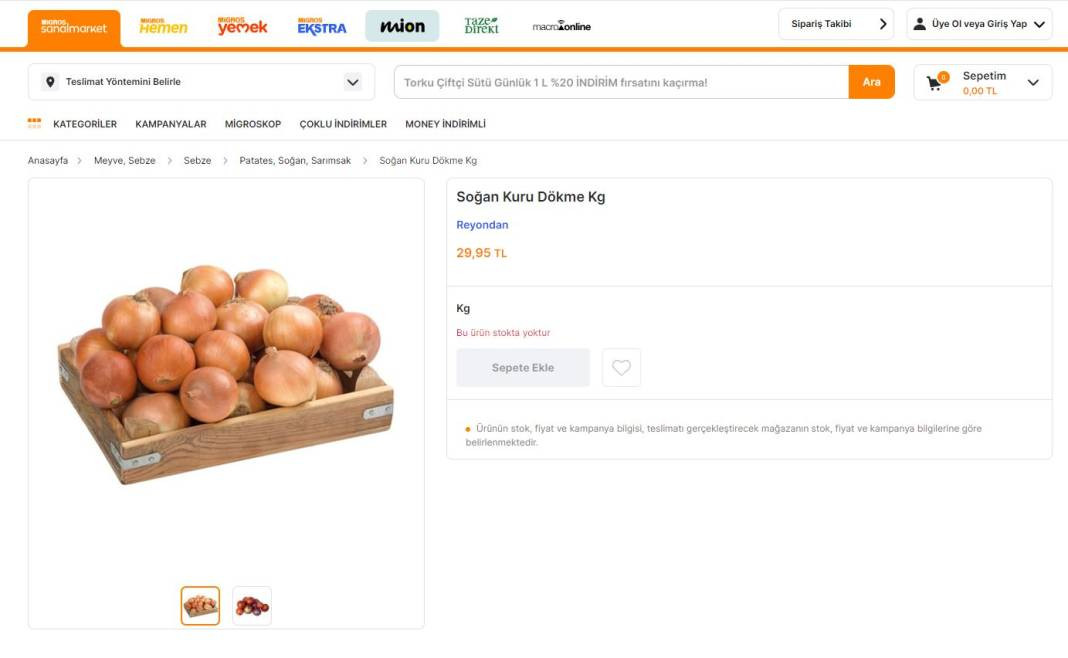Open the Migros Sanal Market home logo

[x=72, y=25]
